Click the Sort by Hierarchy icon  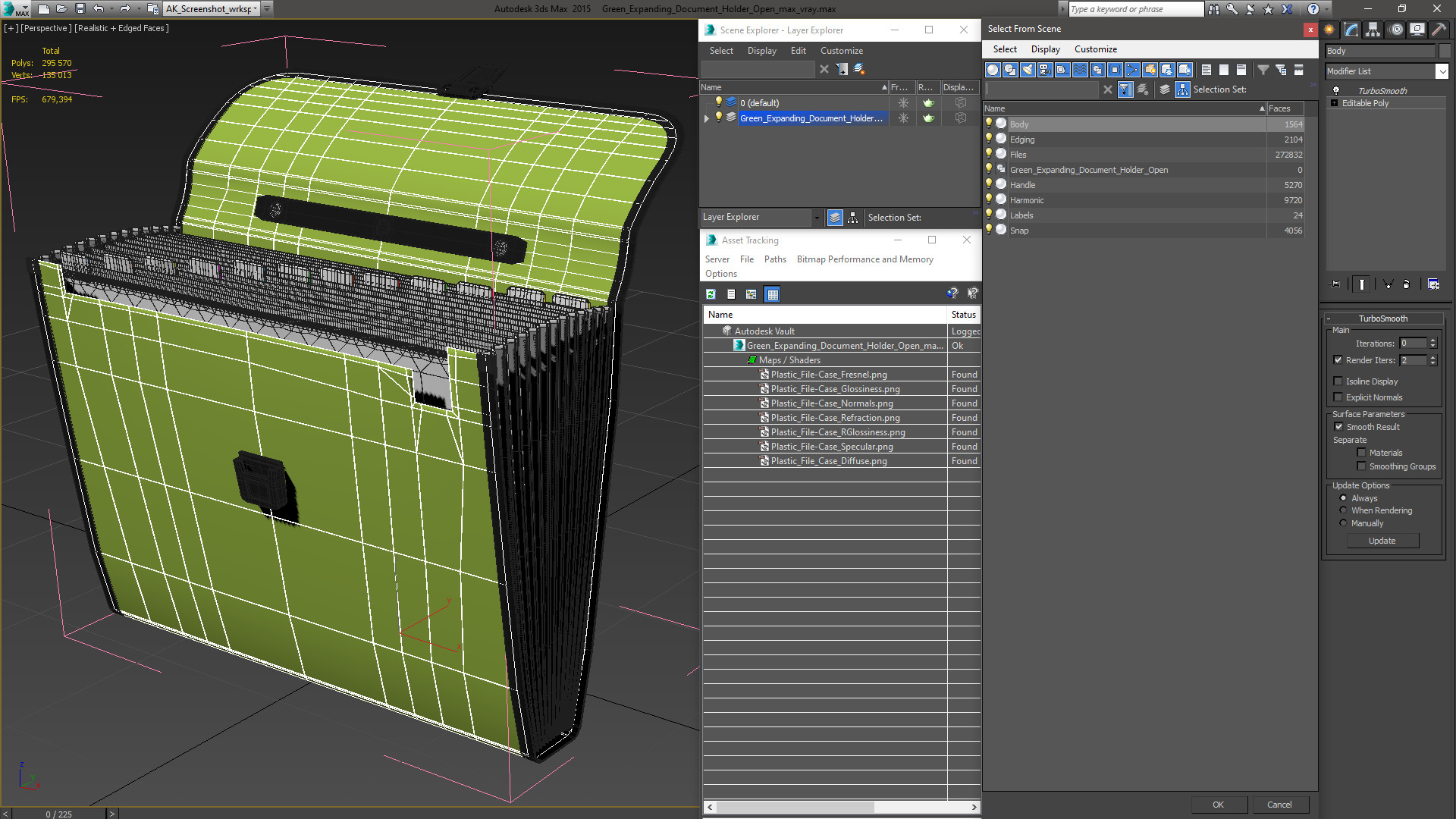point(1183,89)
